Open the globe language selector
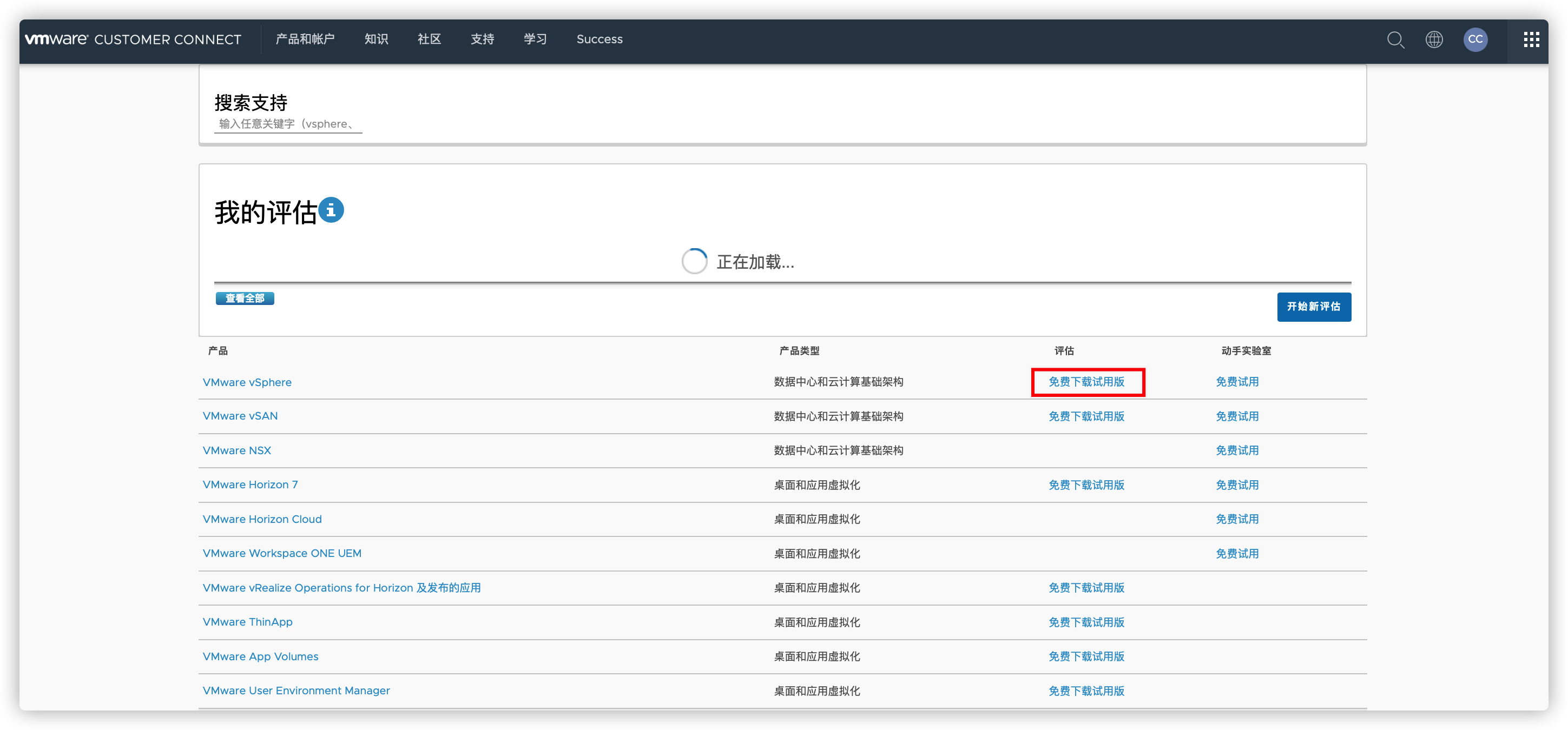This screenshot has height=730, width=1568. (x=1434, y=39)
